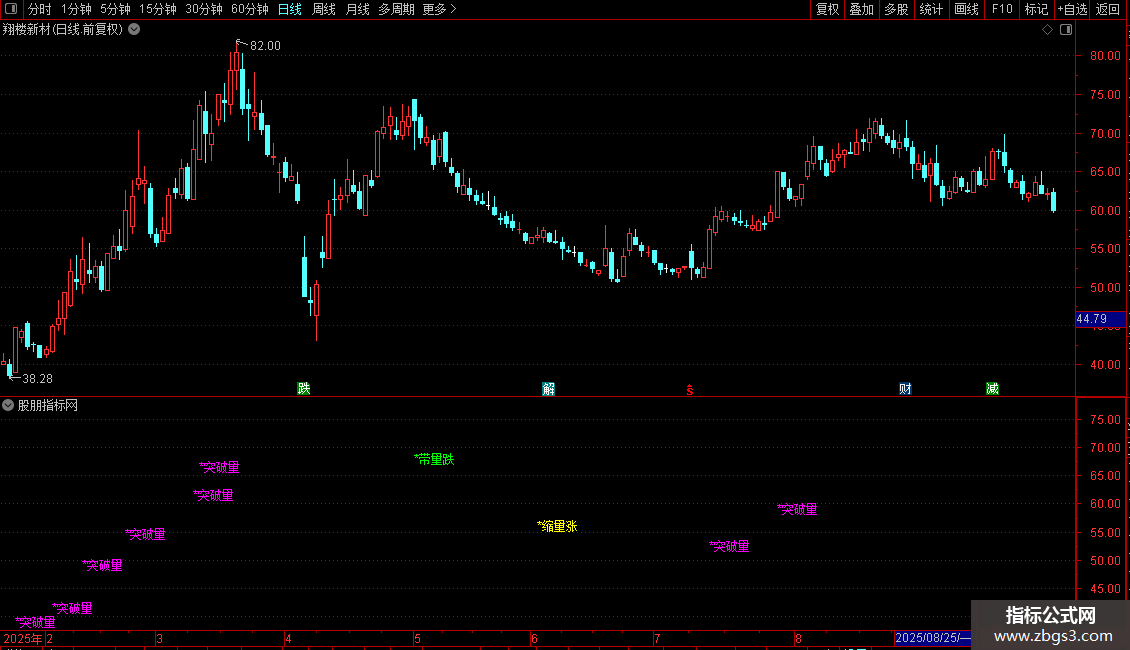1130x650 pixels.
Task: Click the 2025/08/25 date label
Action: pos(933,638)
